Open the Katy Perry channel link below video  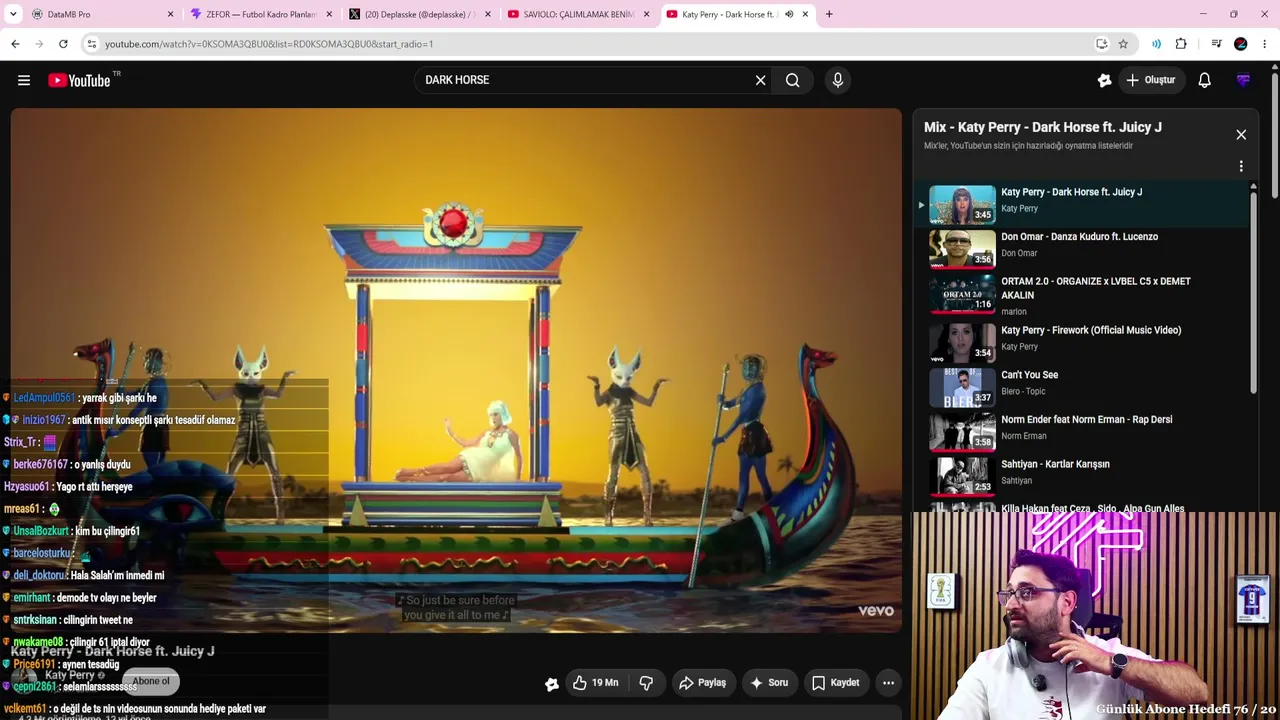point(70,675)
